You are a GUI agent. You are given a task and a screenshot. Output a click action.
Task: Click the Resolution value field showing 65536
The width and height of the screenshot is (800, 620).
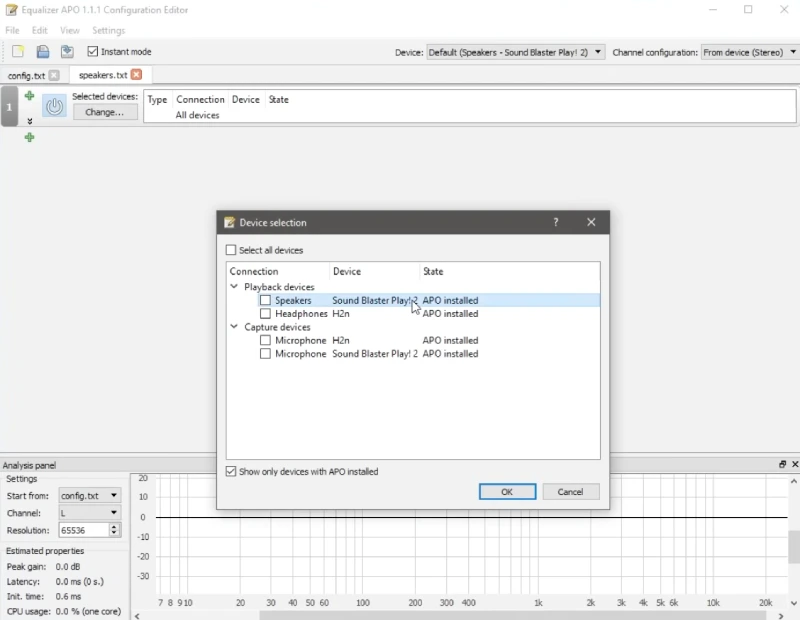pyautogui.click(x=82, y=530)
